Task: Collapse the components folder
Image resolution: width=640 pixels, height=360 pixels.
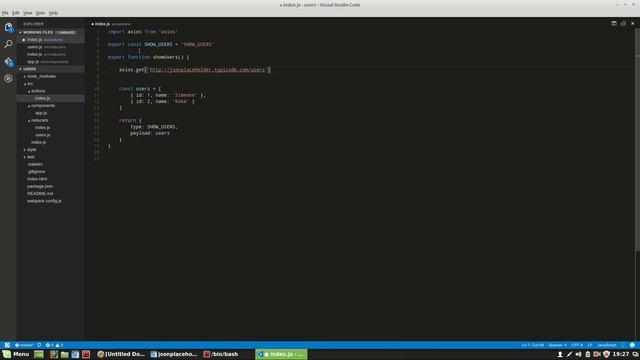Action: pos(51,106)
